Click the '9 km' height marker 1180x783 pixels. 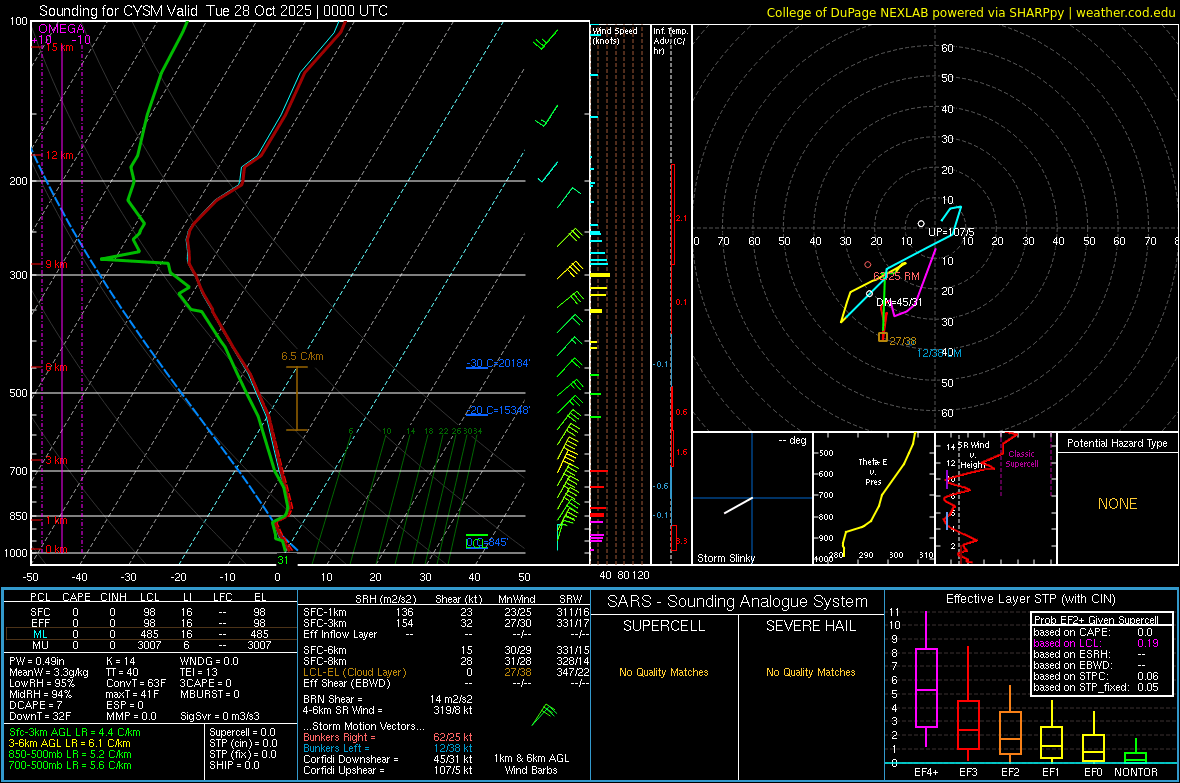point(56,264)
